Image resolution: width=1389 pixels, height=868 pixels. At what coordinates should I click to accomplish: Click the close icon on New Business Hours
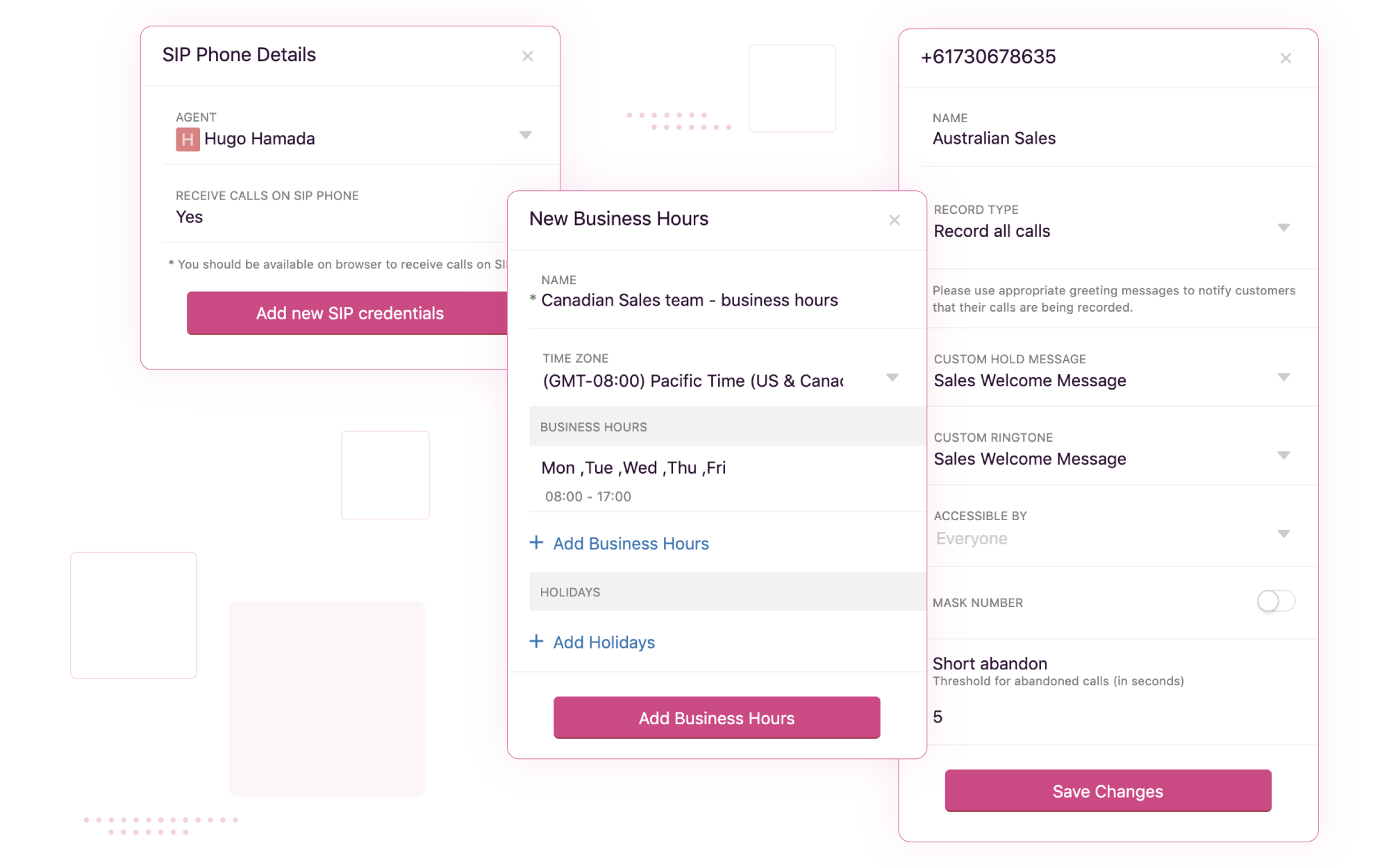(x=893, y=220)
